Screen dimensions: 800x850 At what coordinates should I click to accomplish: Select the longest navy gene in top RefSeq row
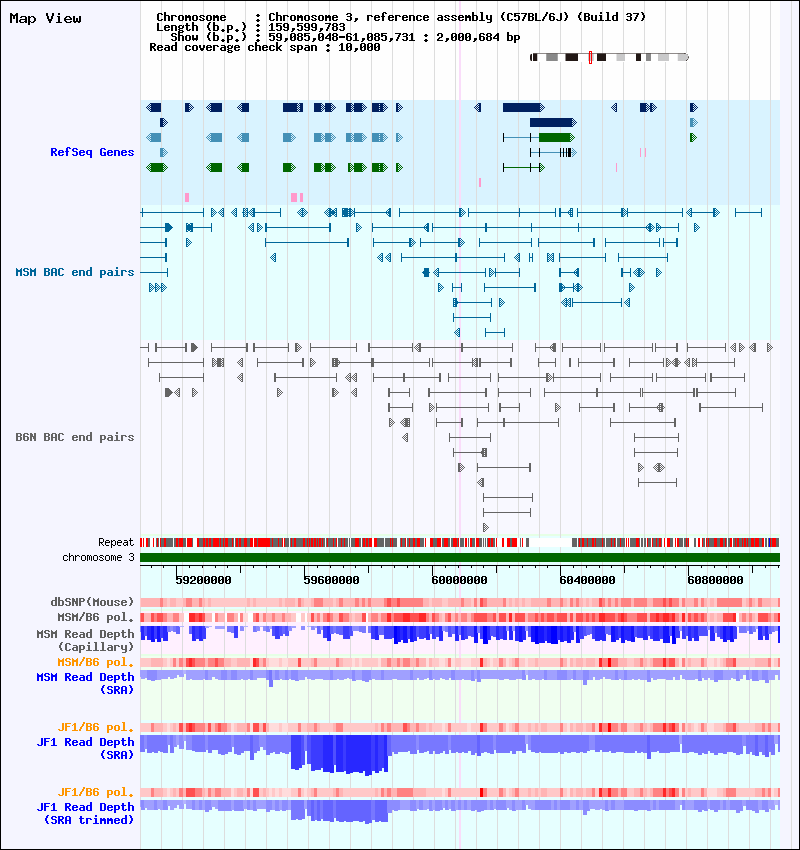[523, 108]
